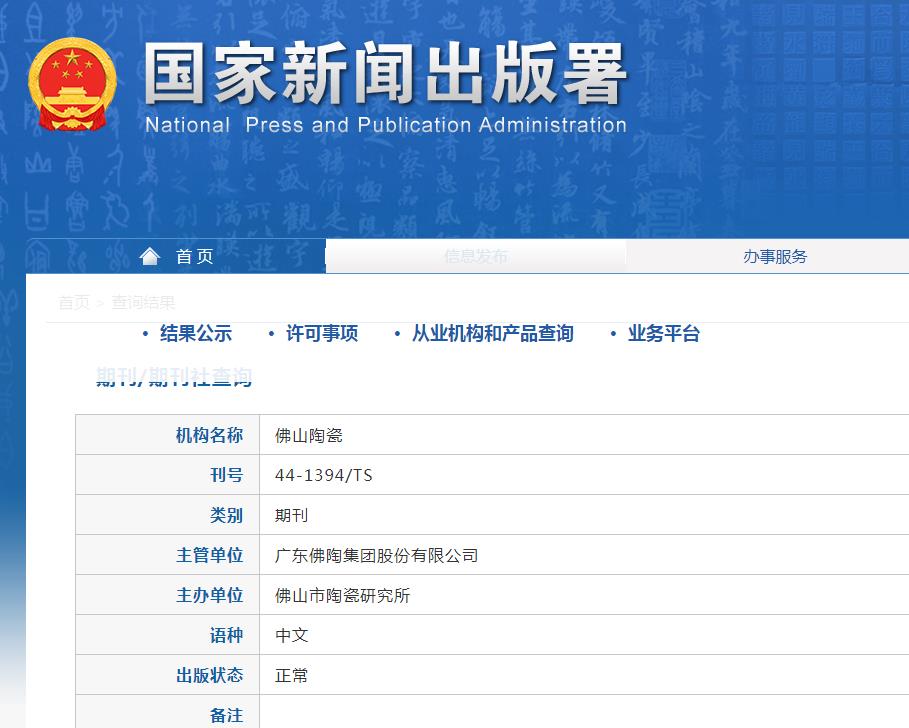Screen dimensions: 909x728
Task: Click the bullet icon before 结果公示
Action: [x=145, y=334]
